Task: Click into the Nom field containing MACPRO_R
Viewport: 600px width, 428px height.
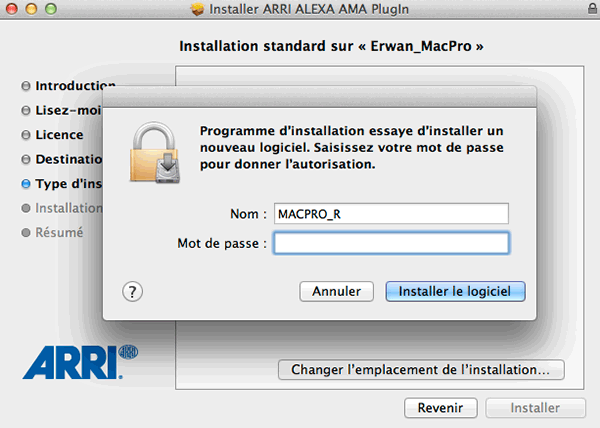Action: point(391,213)
